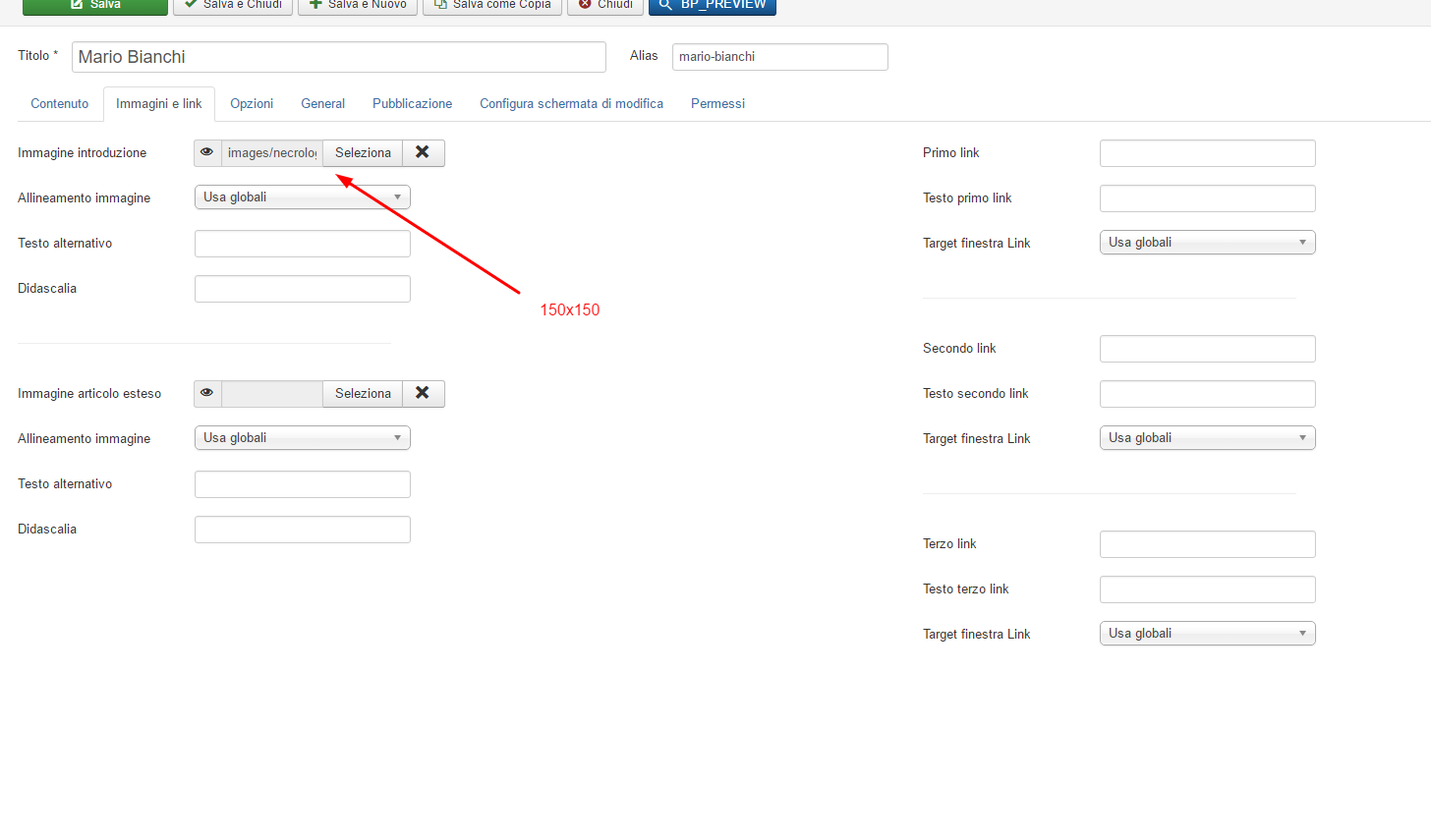Go to the General tab
The image size is (1431, 840).
click(323, 103)
